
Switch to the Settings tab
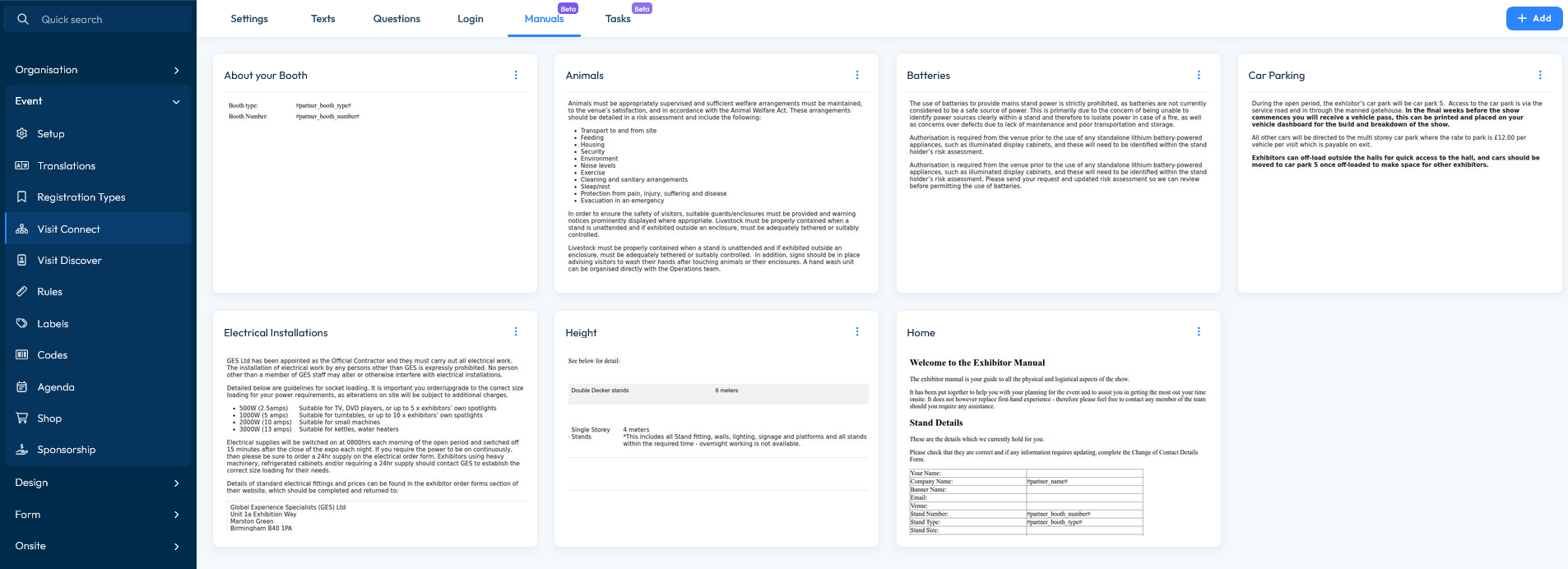(x=249, y=19)
